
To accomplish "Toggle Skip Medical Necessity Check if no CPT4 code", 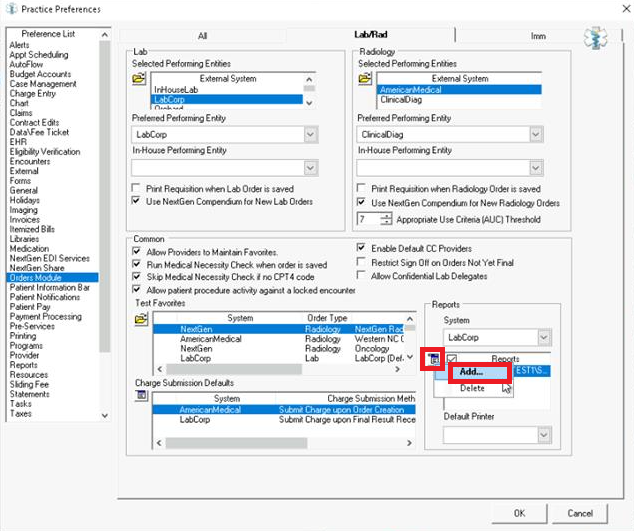I will pyautogui.click(x=137, y=276).
